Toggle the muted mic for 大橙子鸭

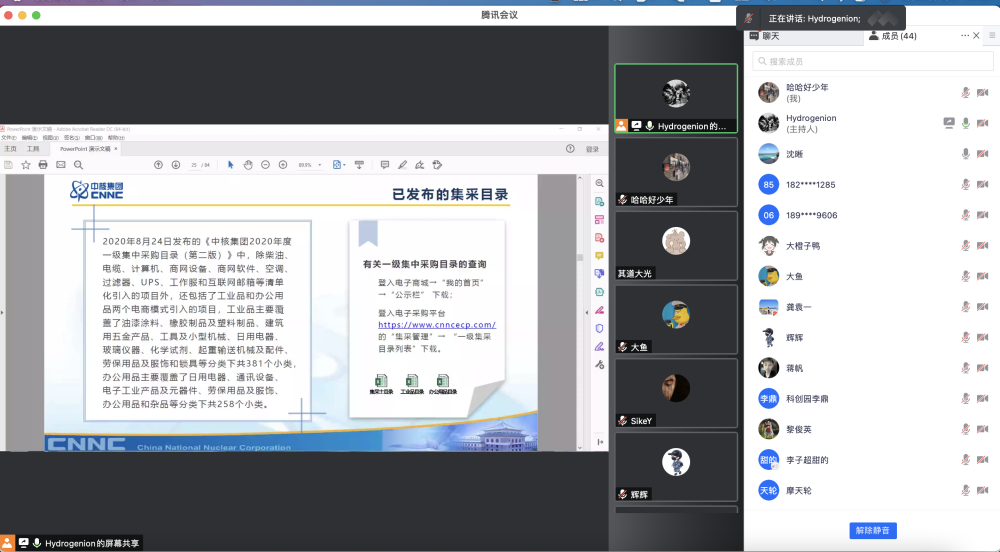(966, 245)
